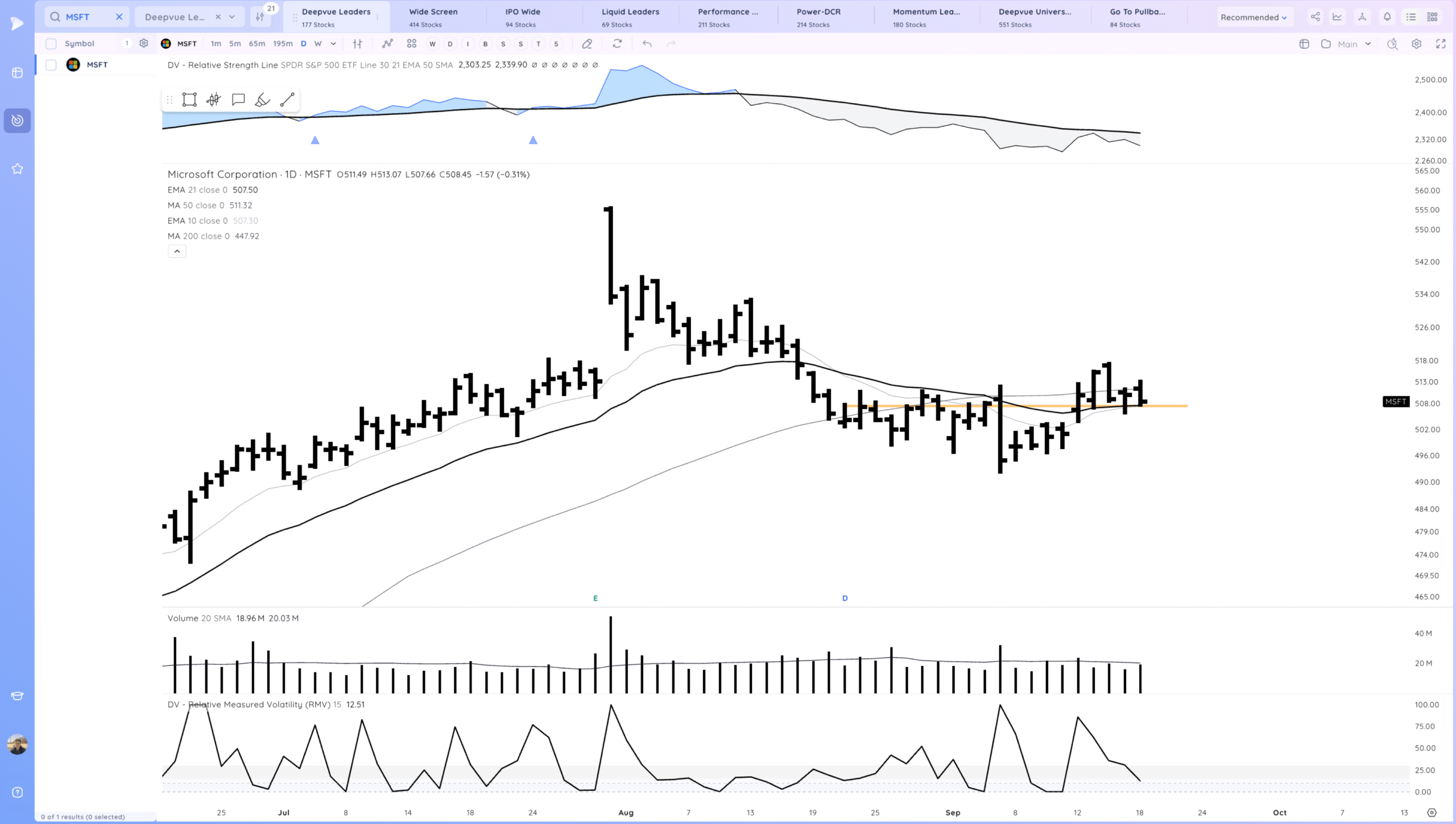The height and width of the screenshot is (824, 1456).
Task: Toggle the circled 5 button in chart toolbar
Action: pyautogui.click(x=556, y=44)
